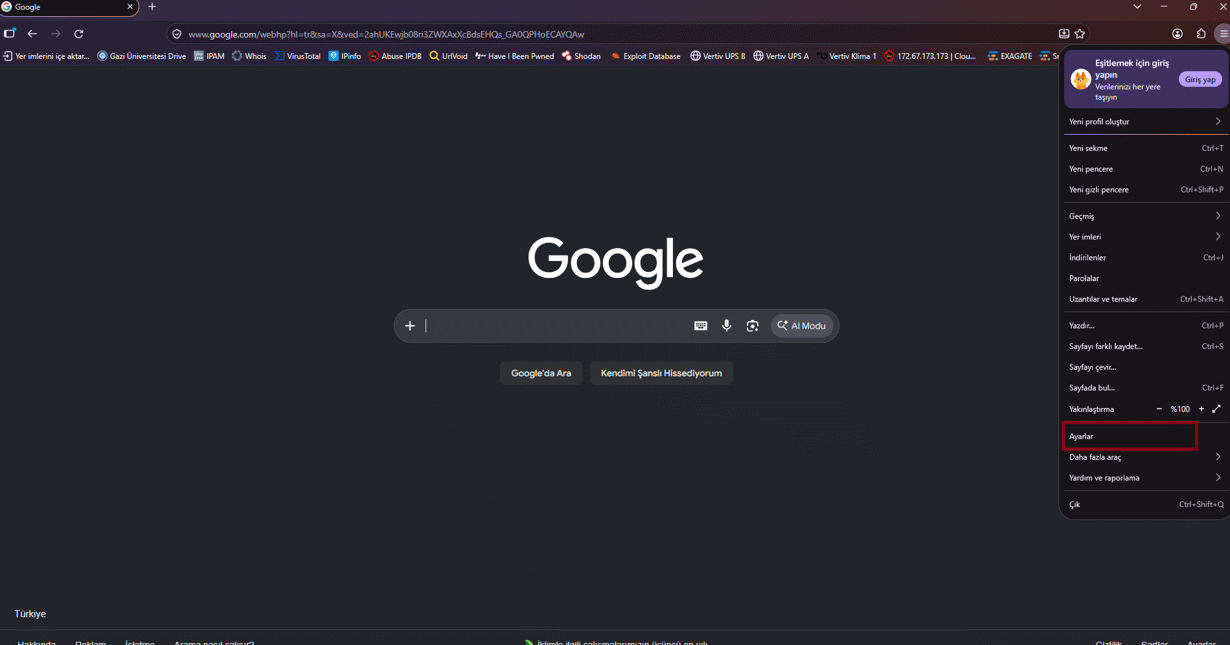Activate the AI Modu button
This screenshot has height=645, width=1230.
[x=802, y=326]
